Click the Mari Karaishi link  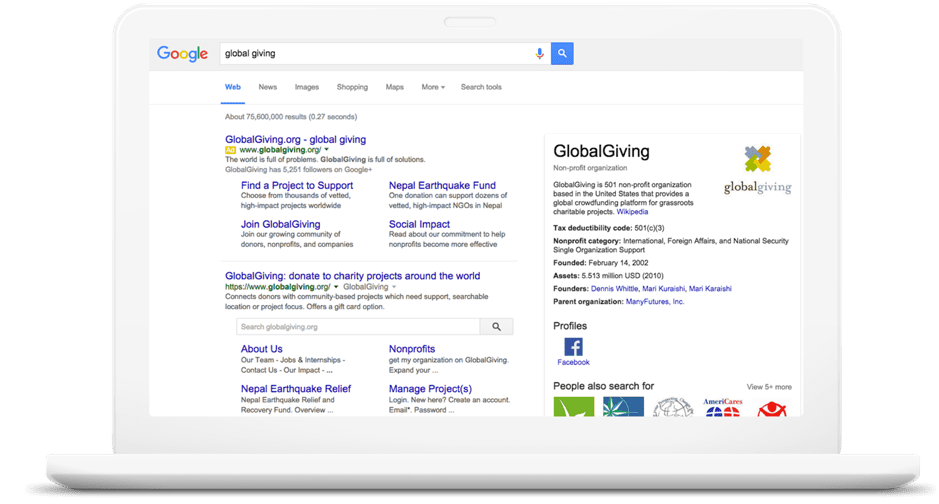pos(710,289)
